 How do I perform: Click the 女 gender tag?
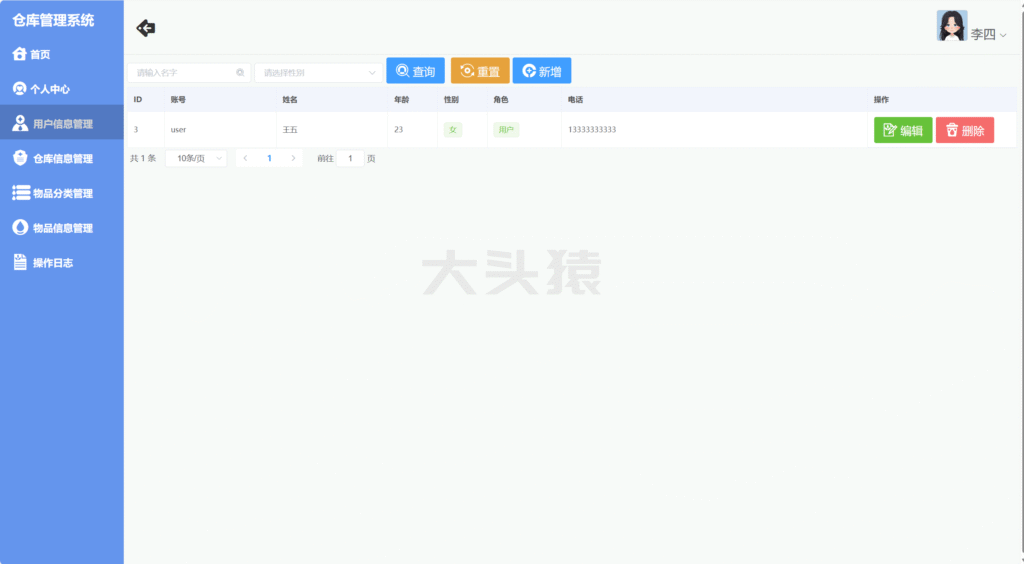click(453, 129)
